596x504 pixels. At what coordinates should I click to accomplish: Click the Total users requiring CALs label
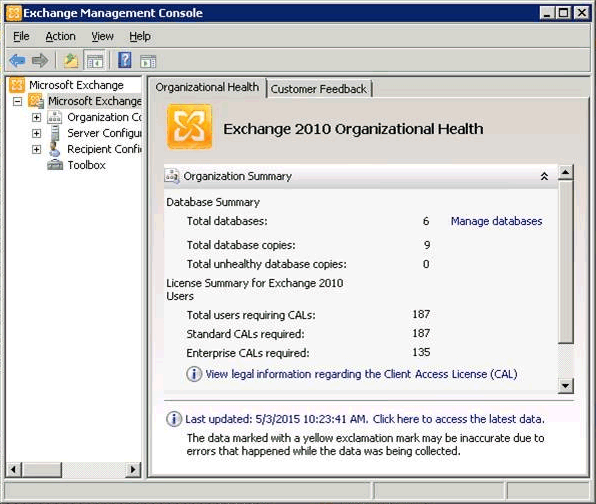tap(251, 315)
